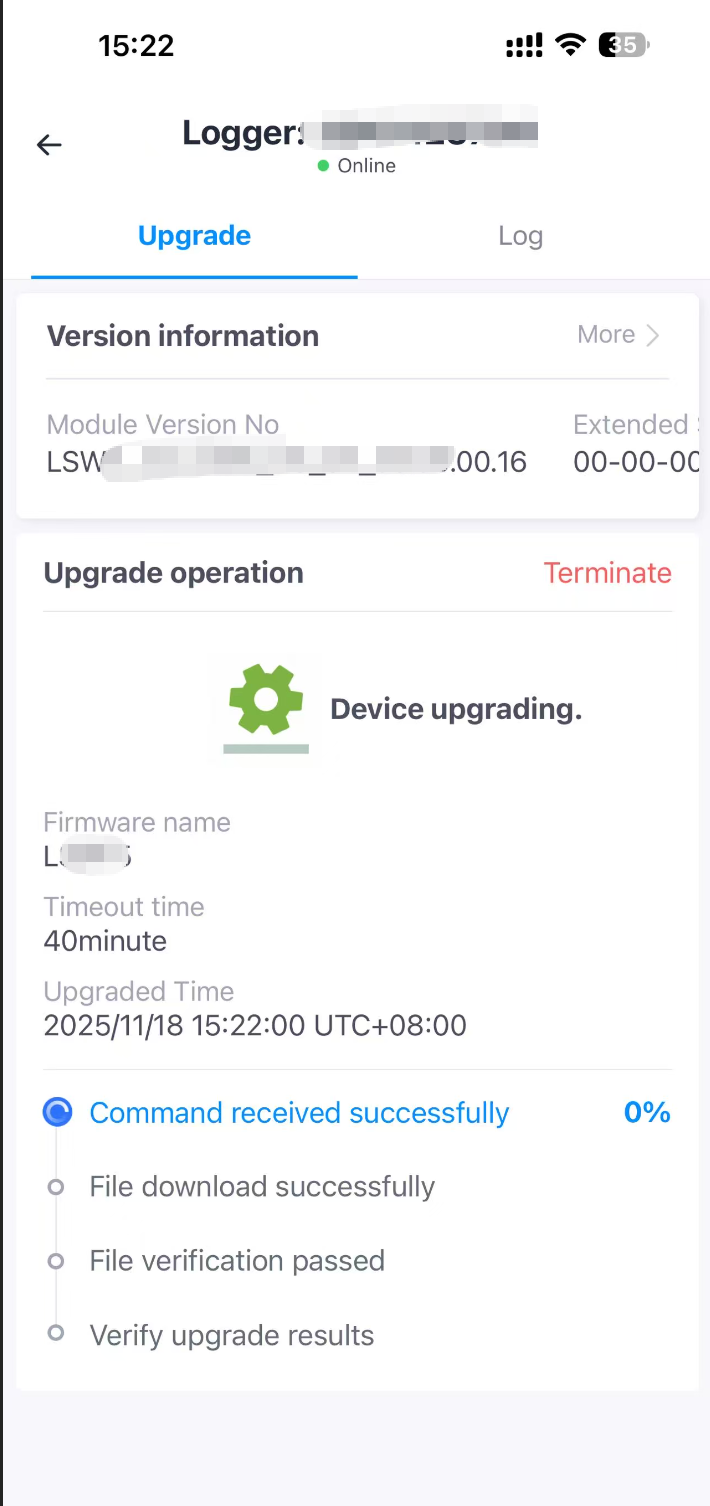Tap the Upgraded Time value
This screenshot has width=710, height=1506.
255,1026
